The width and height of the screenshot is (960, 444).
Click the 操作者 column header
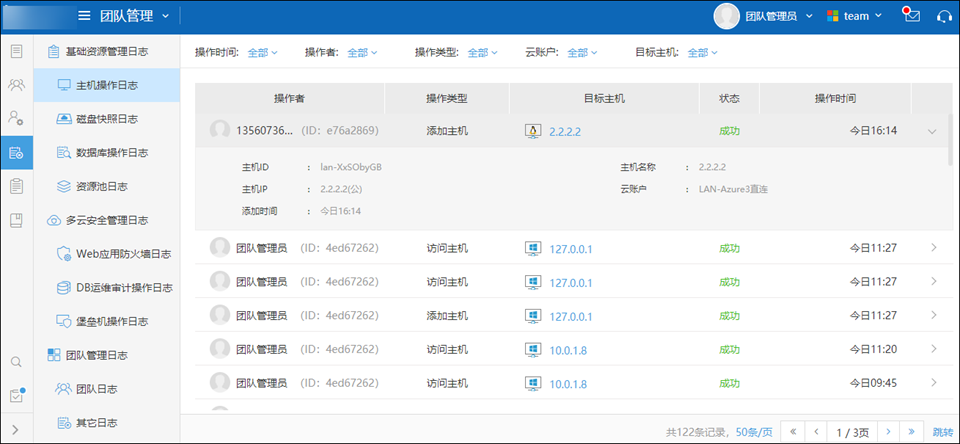click(290, 99)
